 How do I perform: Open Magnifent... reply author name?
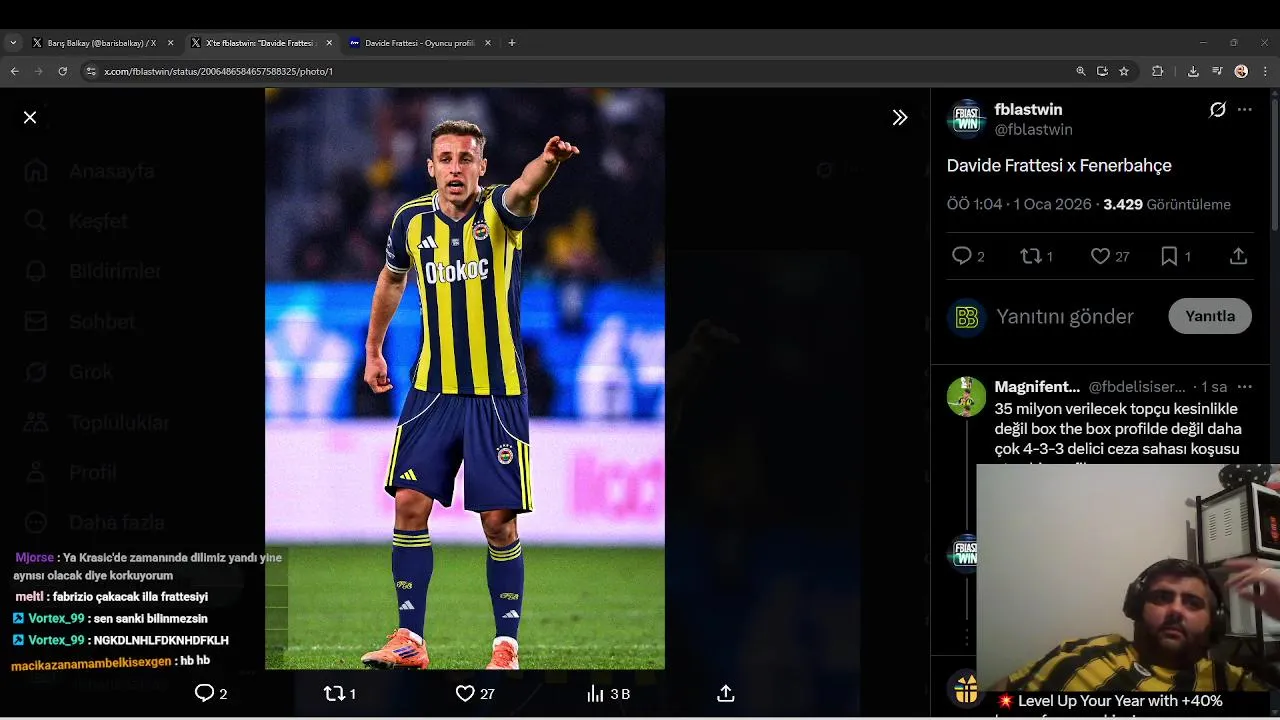coord(1037,386)
